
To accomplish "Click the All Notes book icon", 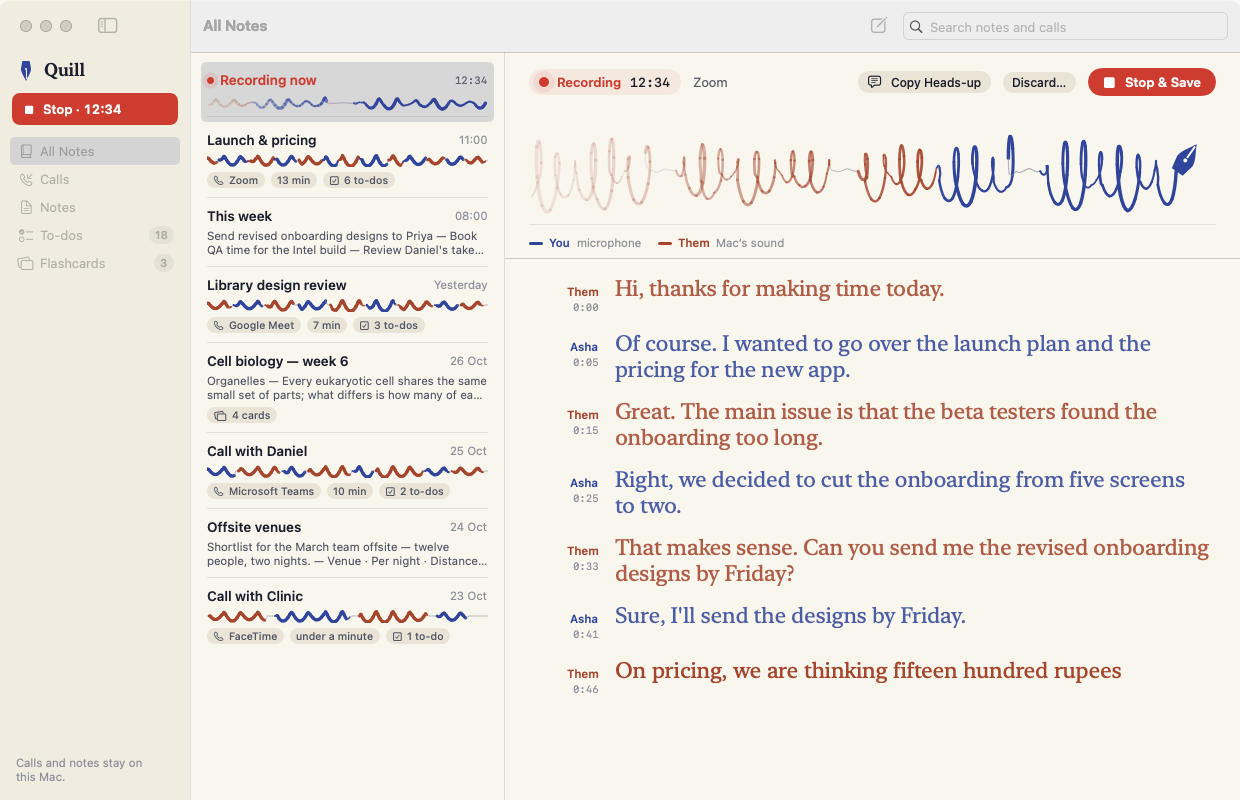I will [26, 151].
